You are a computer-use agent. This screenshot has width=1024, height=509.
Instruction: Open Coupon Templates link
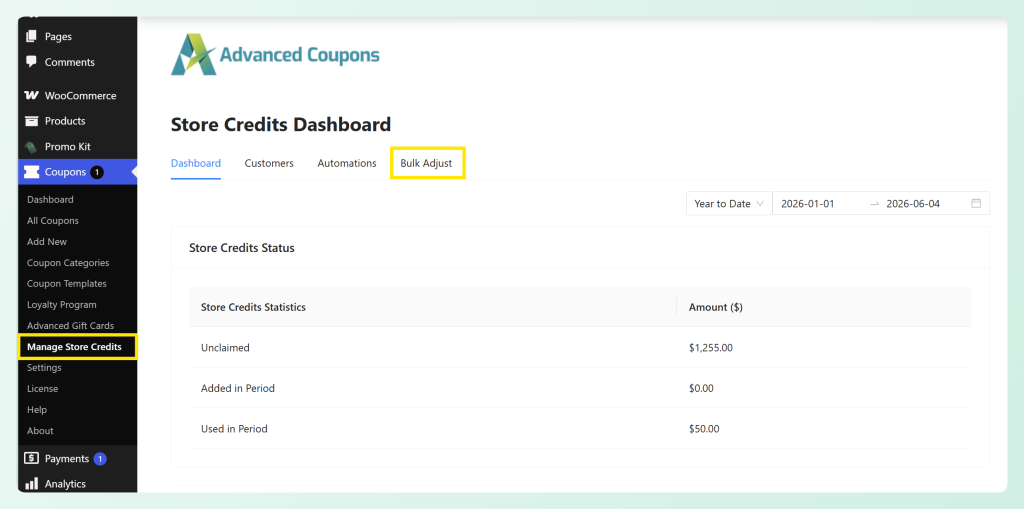tap(67, 284)
